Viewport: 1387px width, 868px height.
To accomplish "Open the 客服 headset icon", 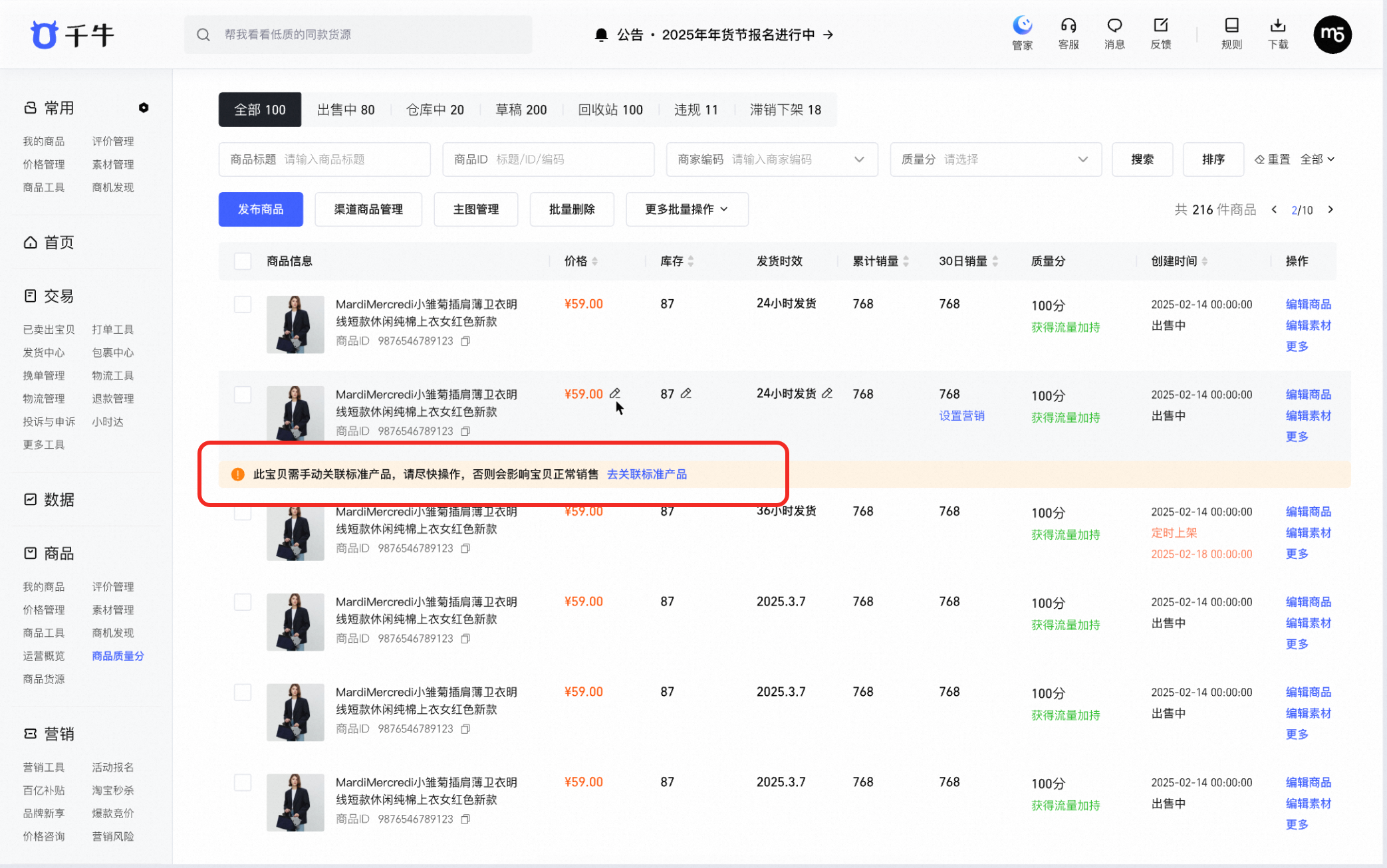I will tap(1069, 25).
